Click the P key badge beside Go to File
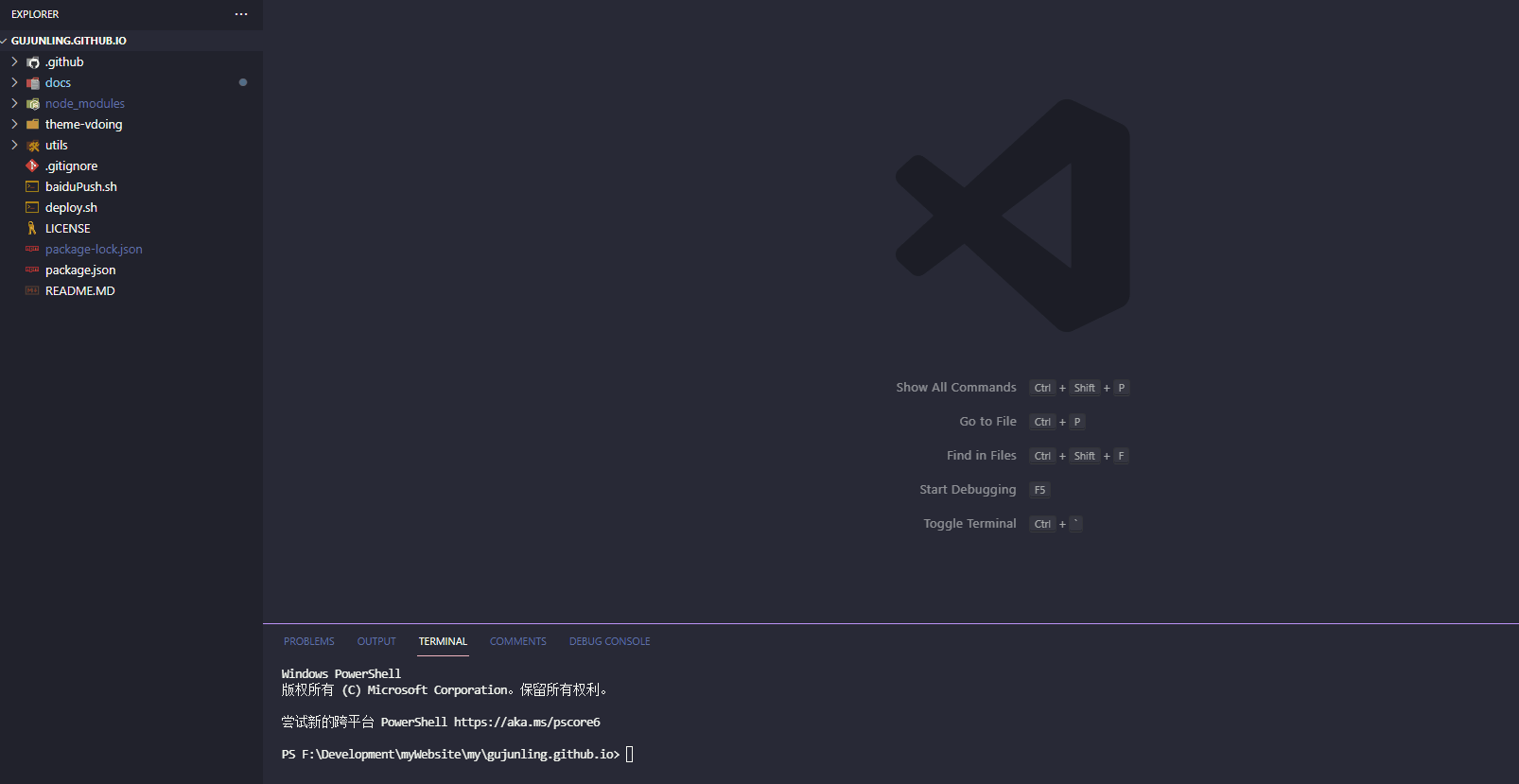Viewport: 1519px width, 784px height. [1077, 422]
